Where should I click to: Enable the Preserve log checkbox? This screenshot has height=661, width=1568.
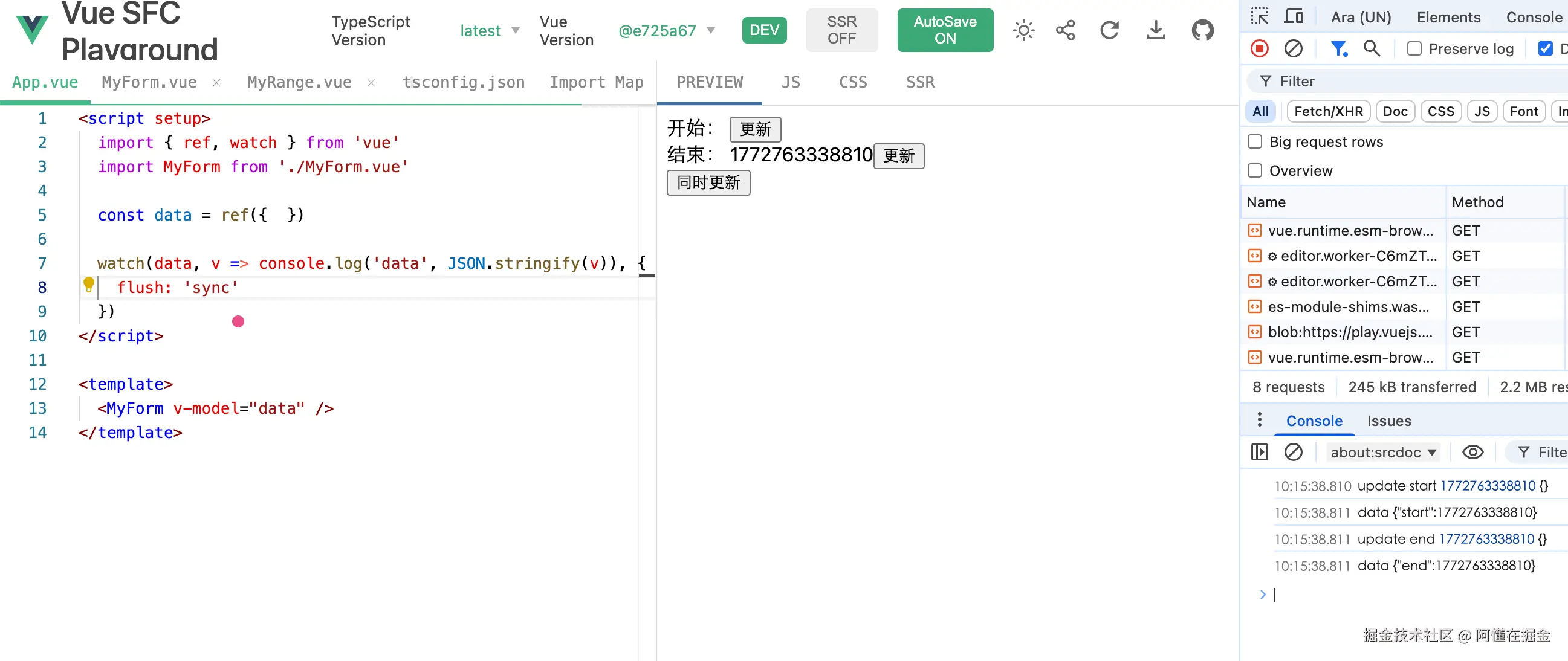(x=1414, y=49)
